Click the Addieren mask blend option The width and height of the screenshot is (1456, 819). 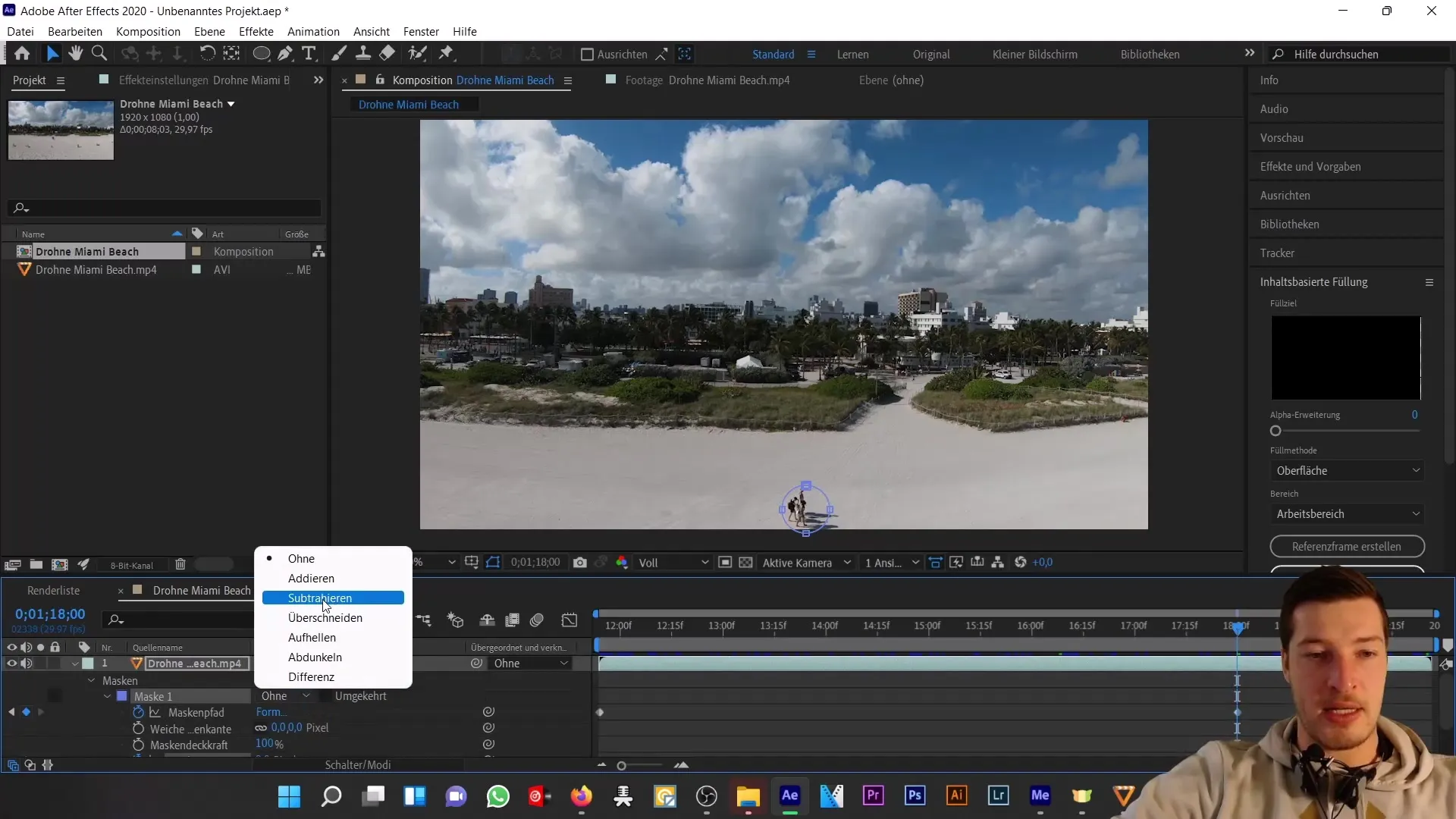pyautogui.click(x=310, y=578)
